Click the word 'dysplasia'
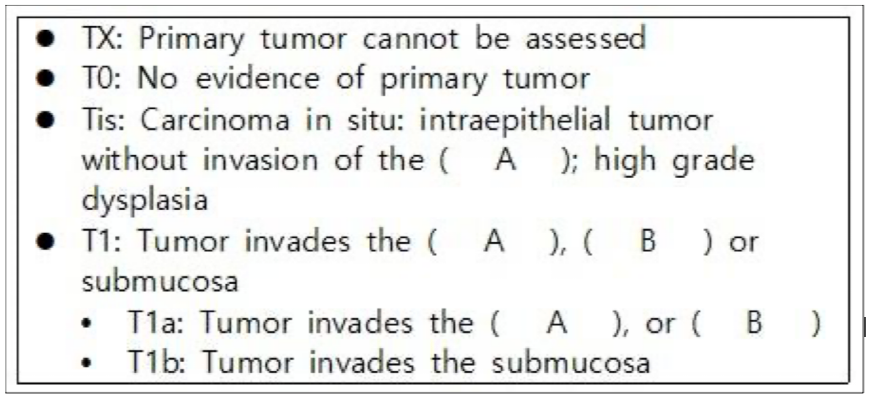Screen dimensions: 871x401 click(x=144, y=202)
